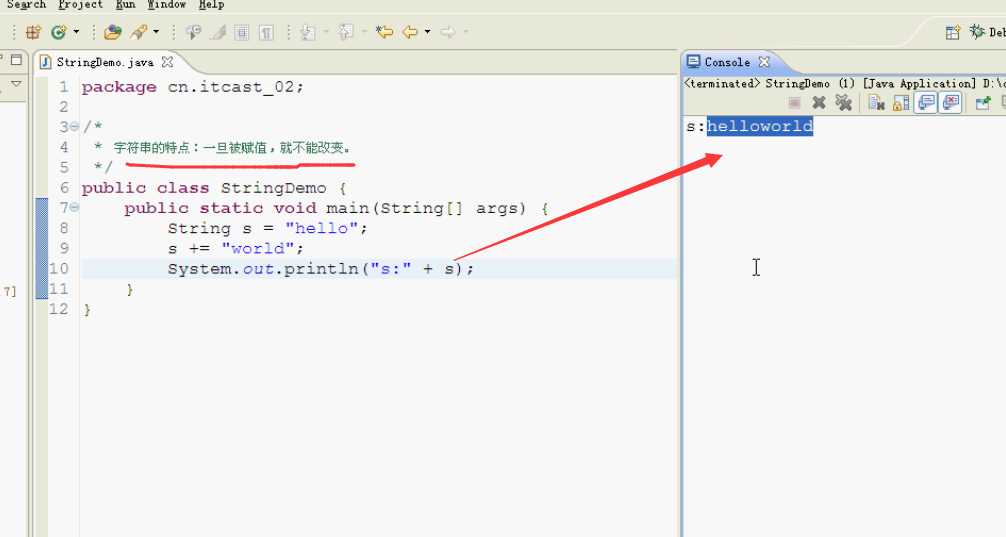Click the public class StringDemo line
The width and height of the screenshot is (1006, 537).
[214, 188]
